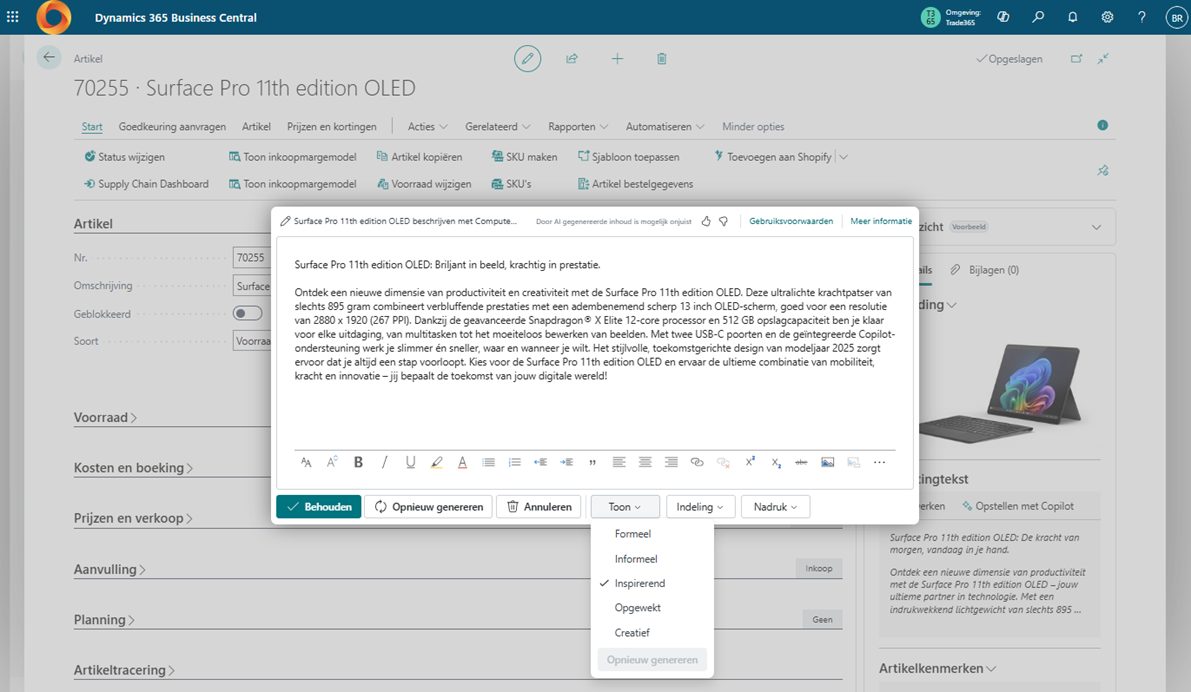Open the Indeling dropdown
1191x692 pixels.
(x=700, y=507)
